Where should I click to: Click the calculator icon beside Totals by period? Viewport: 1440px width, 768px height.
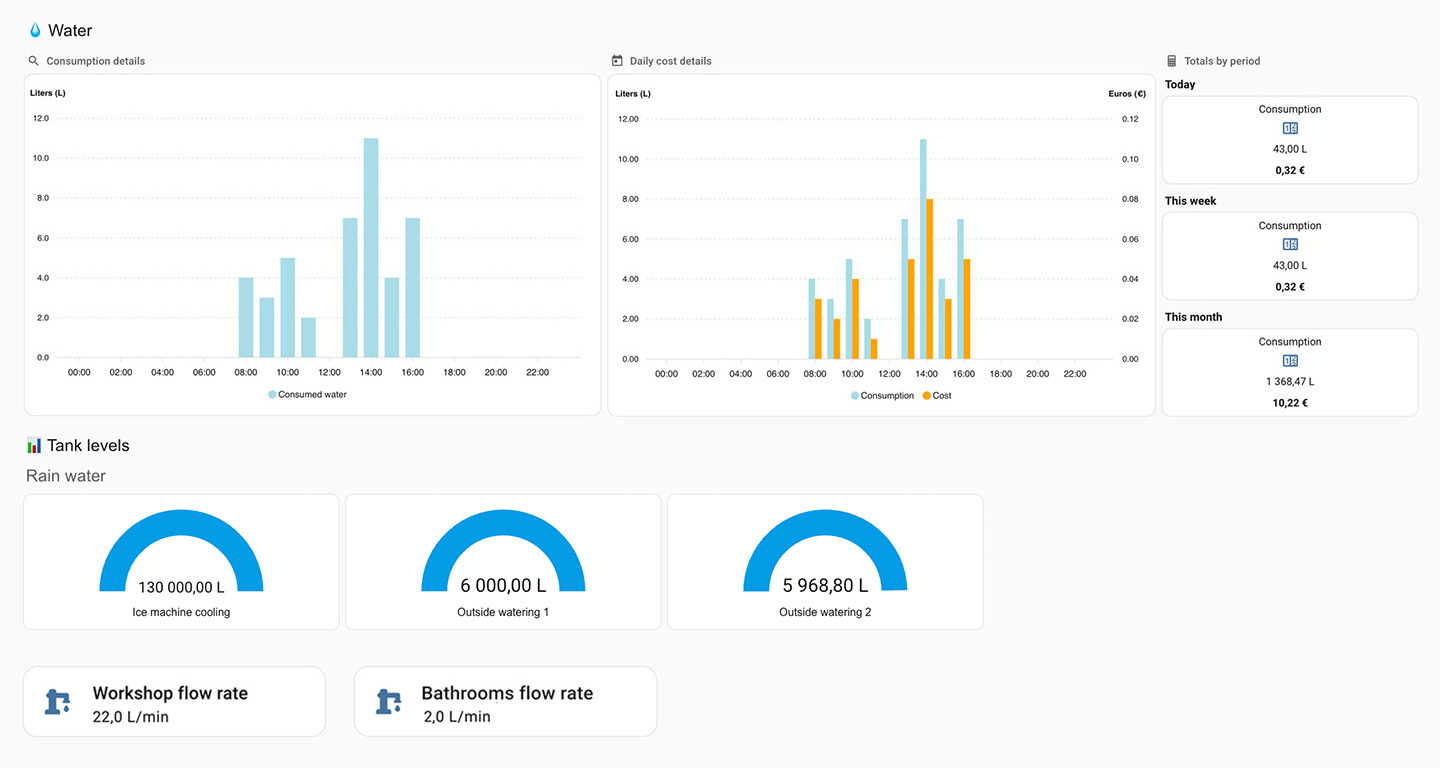1172,61
